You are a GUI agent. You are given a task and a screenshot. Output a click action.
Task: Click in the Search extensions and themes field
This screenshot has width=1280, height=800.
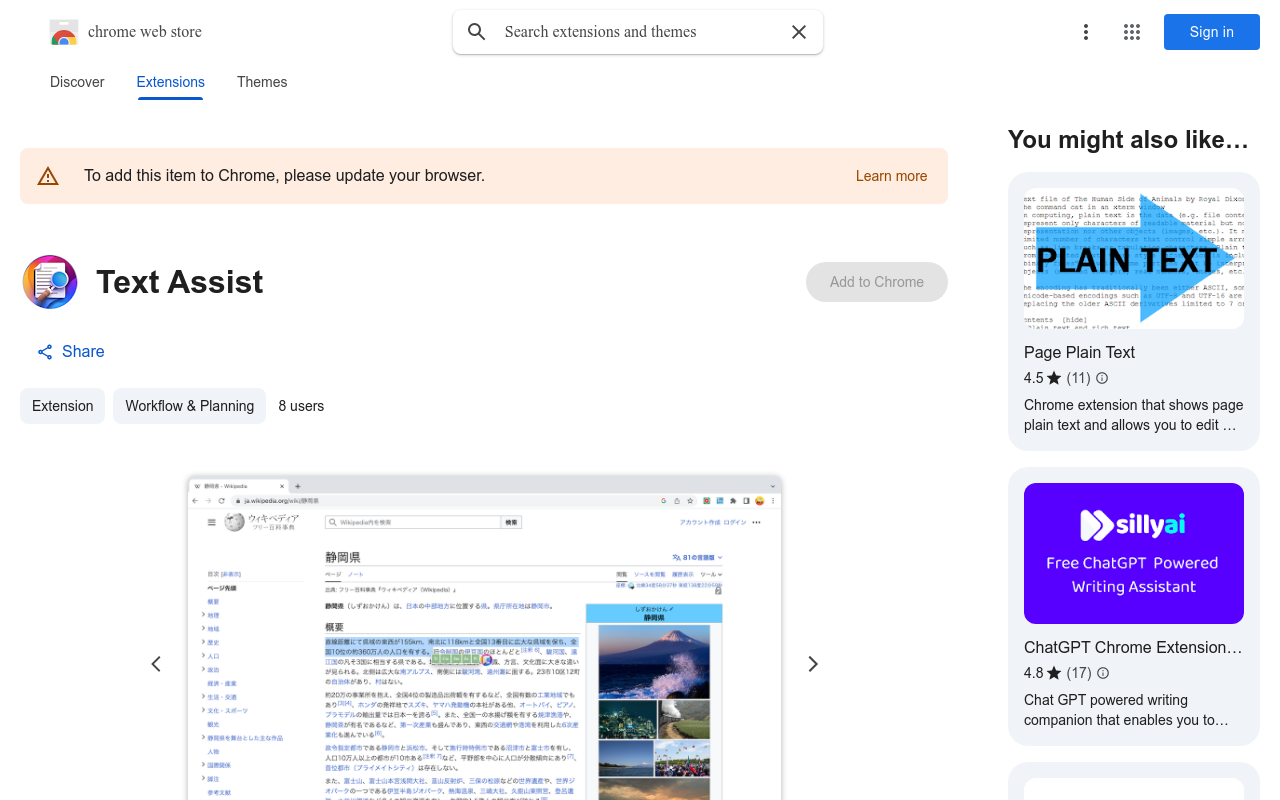tap(640, 32)
